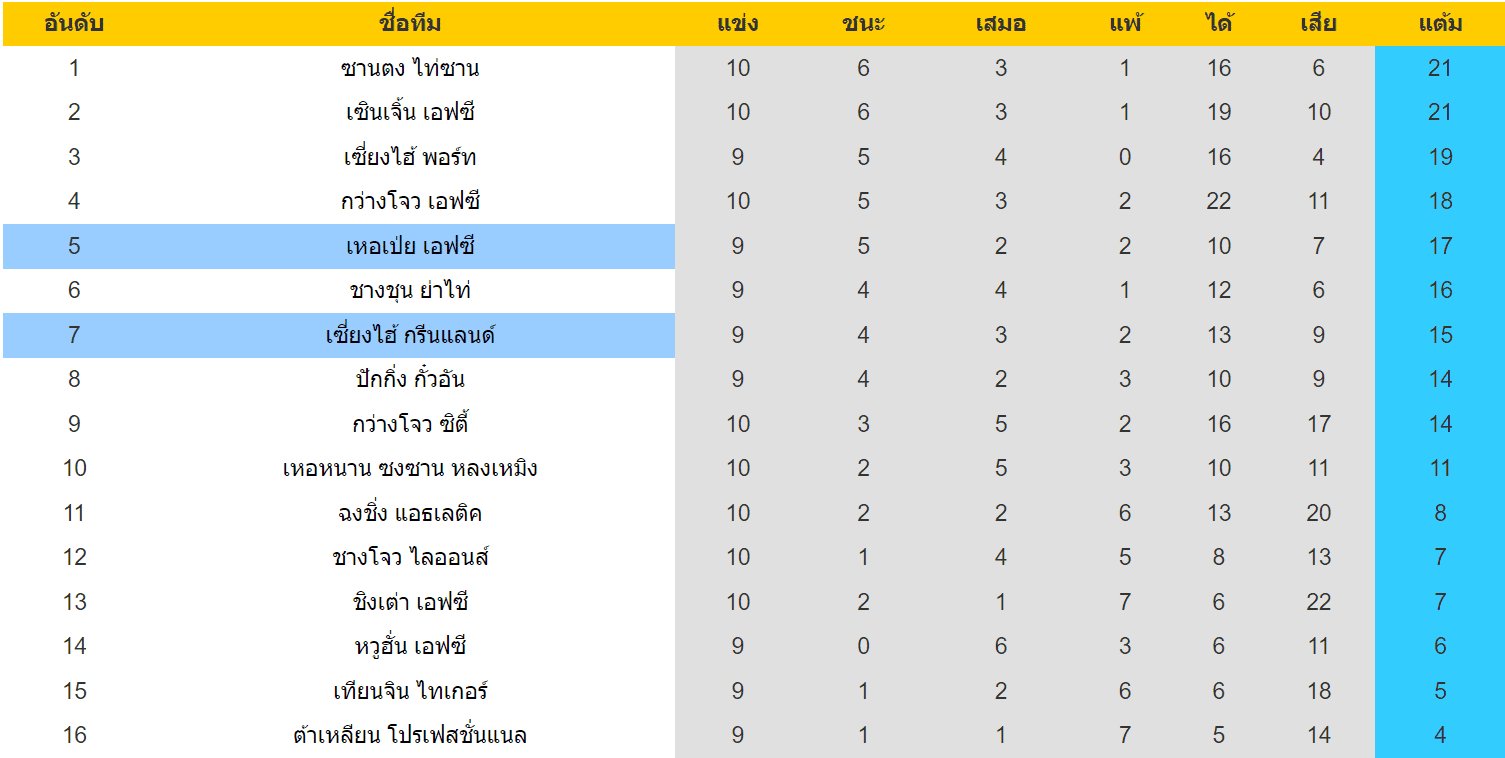1505x758 pixels.
Task: Click the ชื่อทีม column header
Action: point(410,24)
